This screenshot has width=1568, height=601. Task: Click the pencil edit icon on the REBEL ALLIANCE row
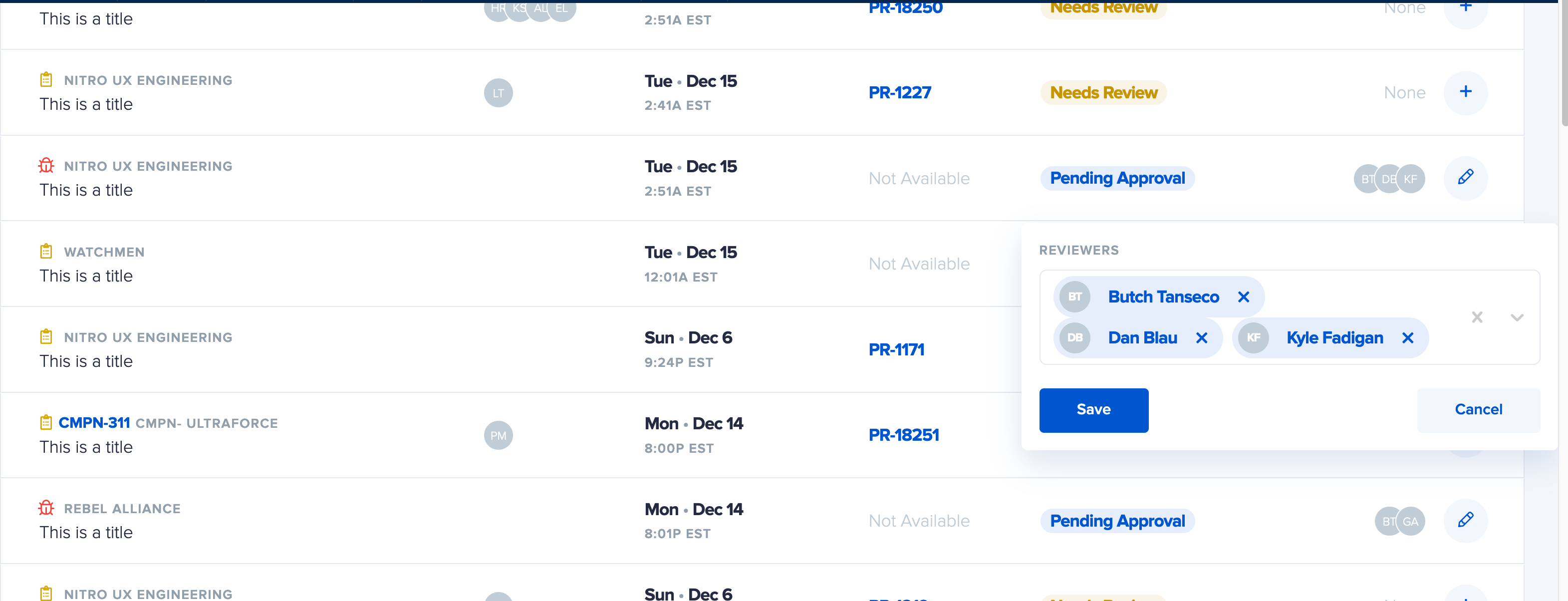click(x=1466, y=521)
